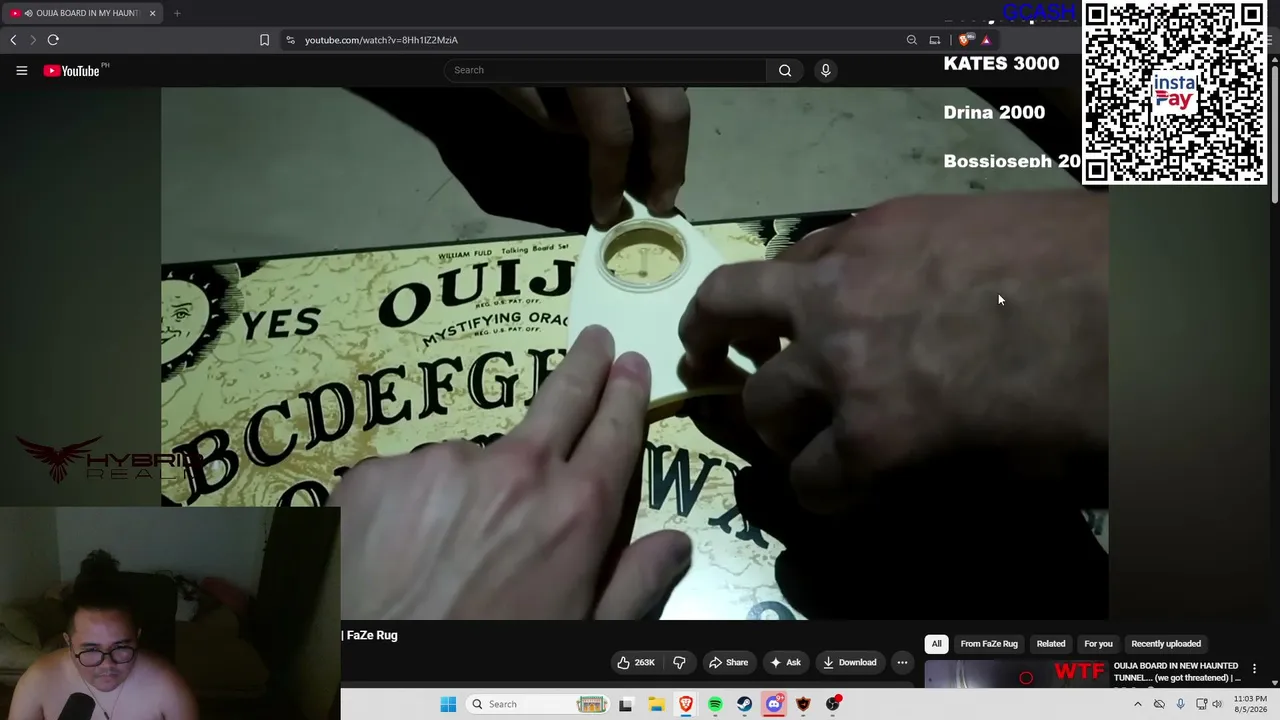Select the For you filter chip
This screenshot has height=720, width=1280.
pyautogui.click(x=1098, y=644)
